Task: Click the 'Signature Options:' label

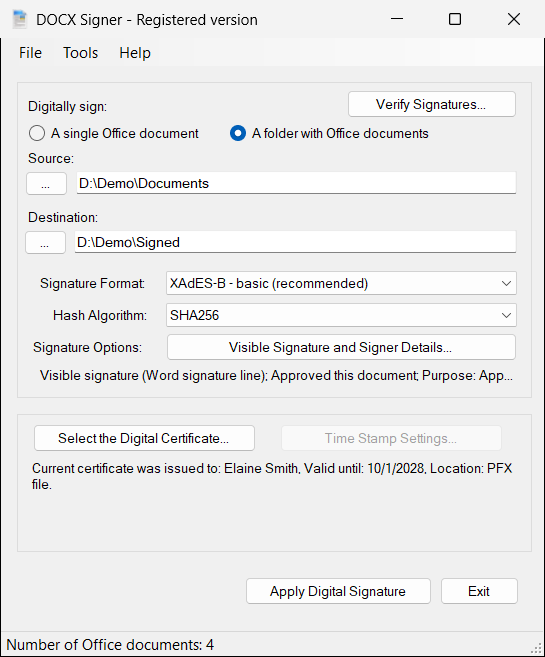Action: tap(88, 347)
